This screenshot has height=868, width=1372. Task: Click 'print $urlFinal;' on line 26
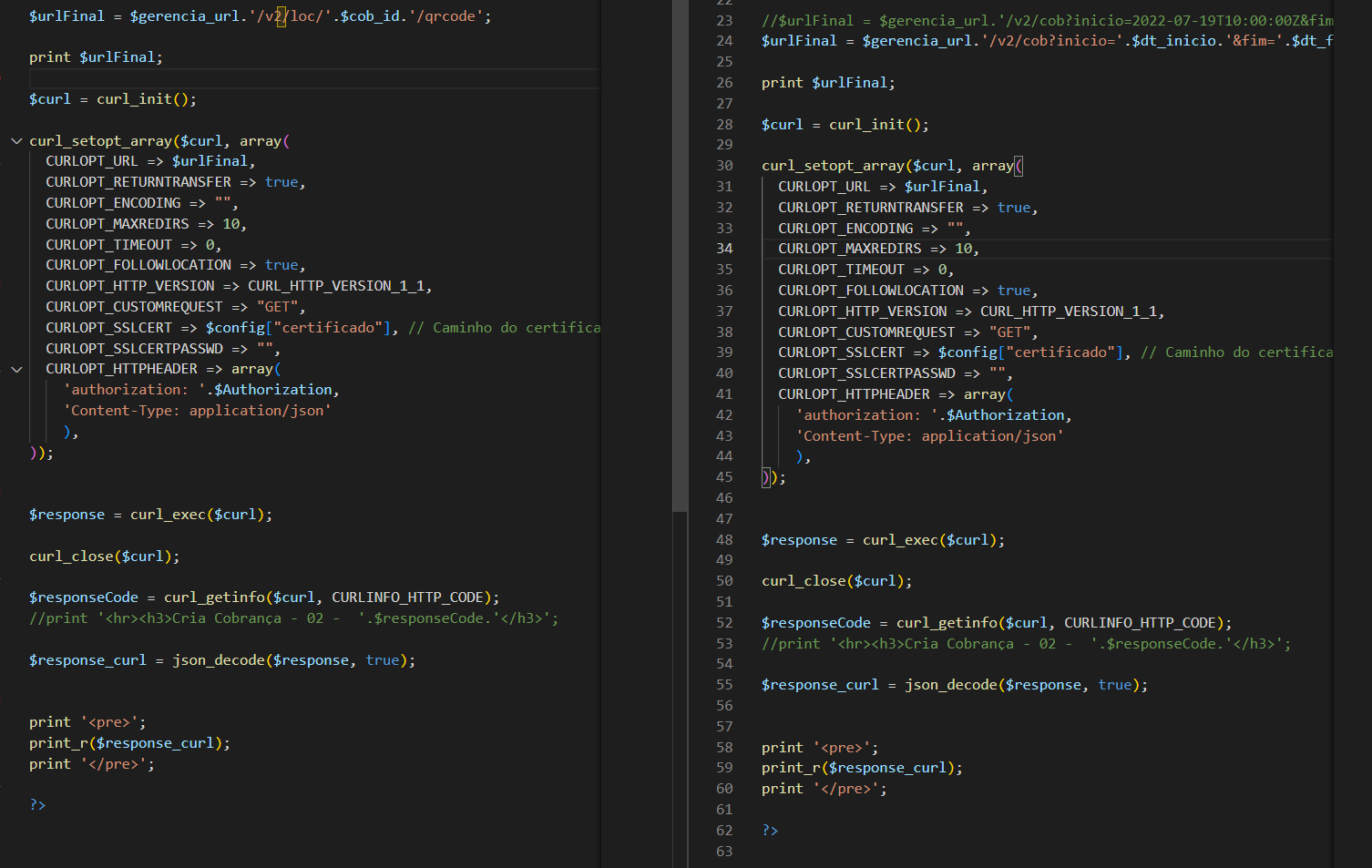(828, 83)
